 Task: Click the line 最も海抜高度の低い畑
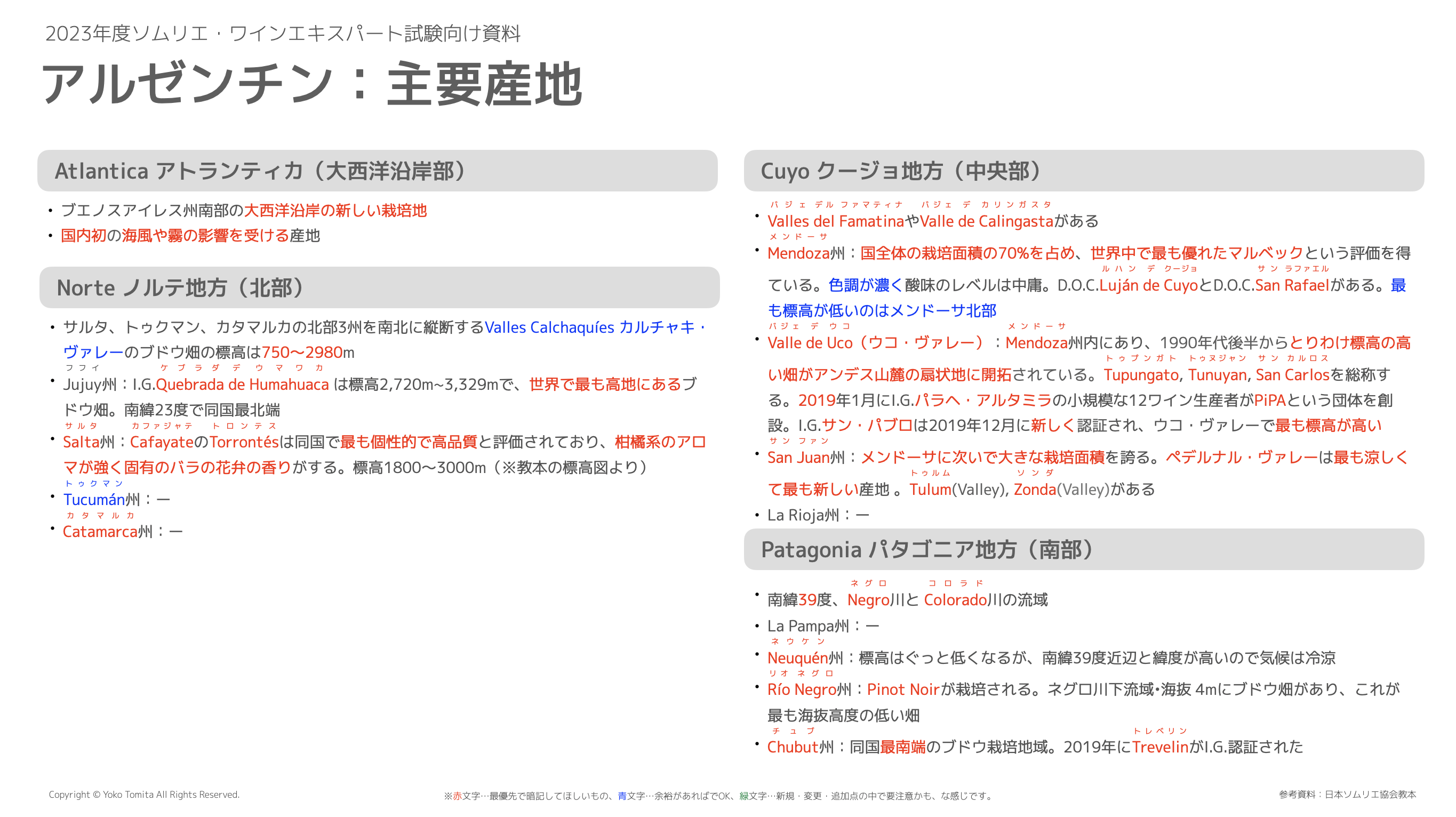pos(843,716)
